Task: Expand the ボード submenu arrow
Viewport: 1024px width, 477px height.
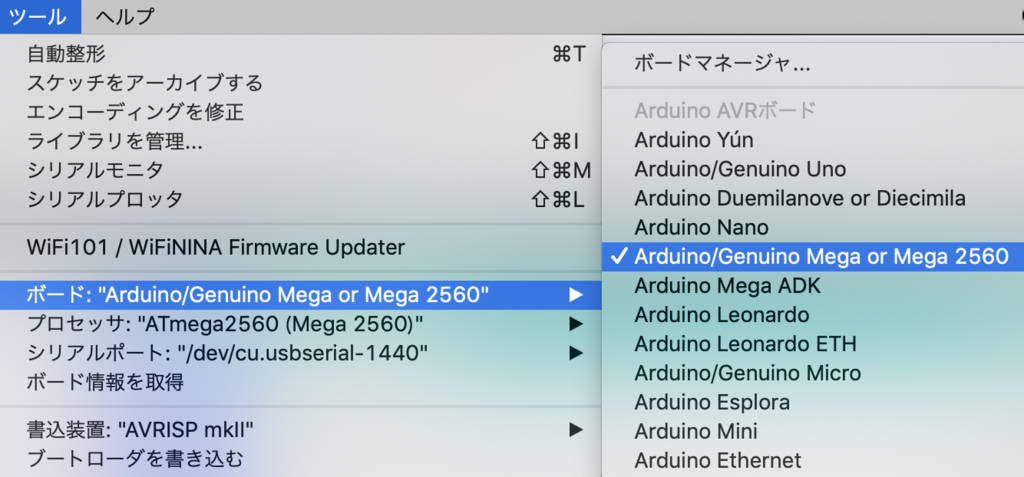Action: 575,295
